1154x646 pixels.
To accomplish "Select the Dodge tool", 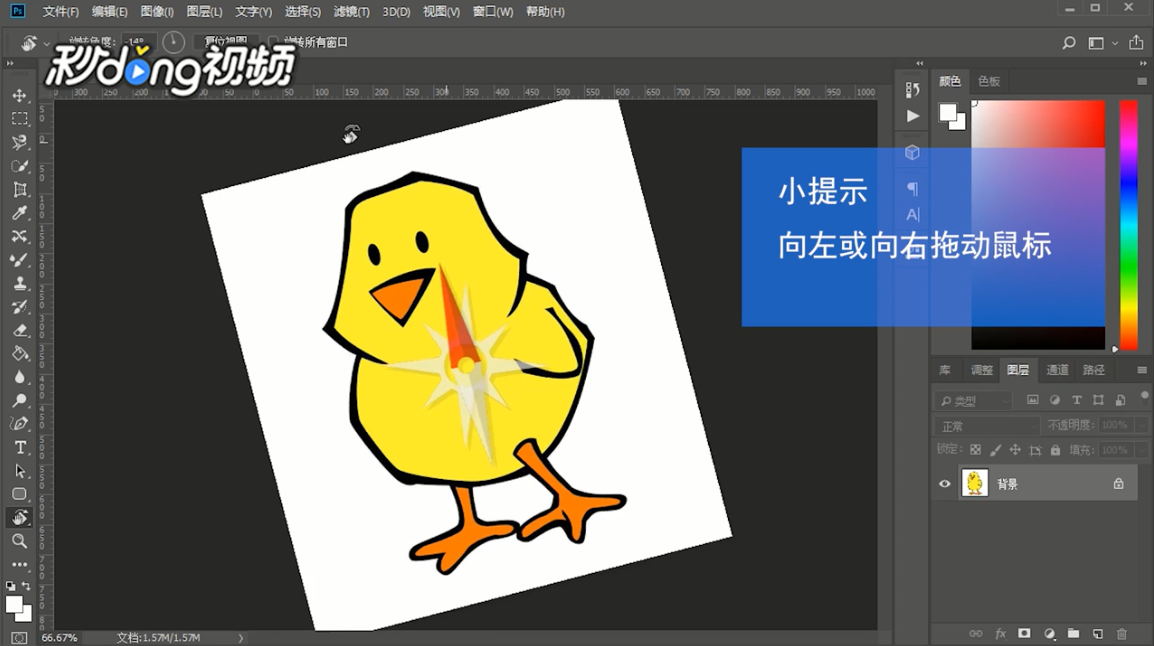I will (20, 401).
